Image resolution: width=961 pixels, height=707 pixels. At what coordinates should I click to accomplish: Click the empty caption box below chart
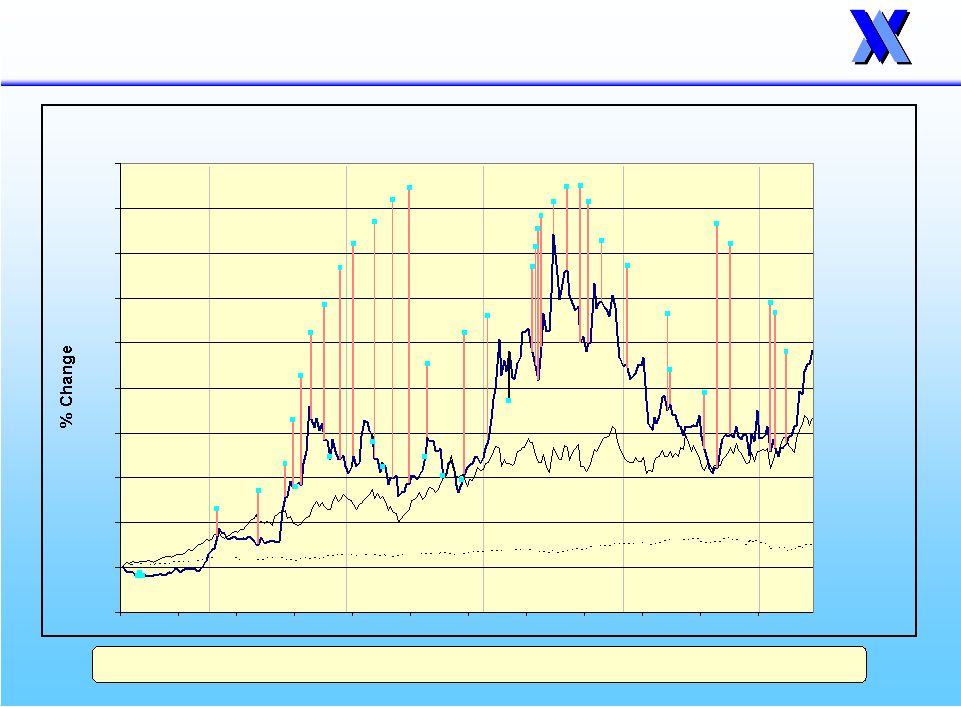click(479, 664)
